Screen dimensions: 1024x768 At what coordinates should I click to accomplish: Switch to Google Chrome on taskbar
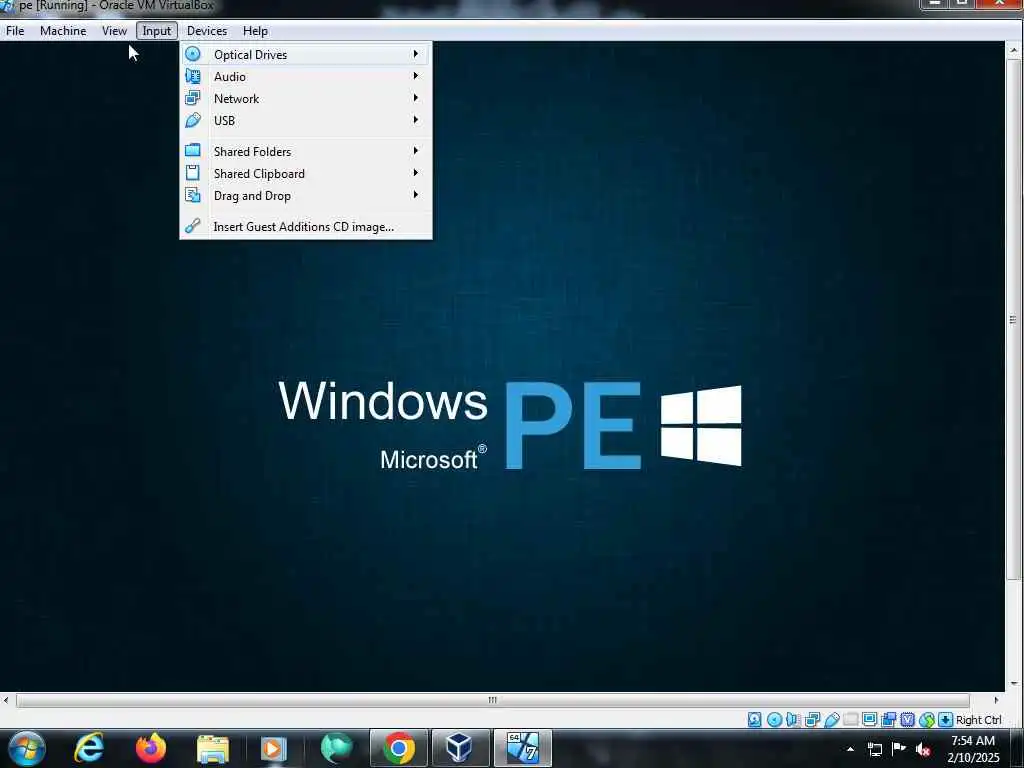[x=399, y=748]
